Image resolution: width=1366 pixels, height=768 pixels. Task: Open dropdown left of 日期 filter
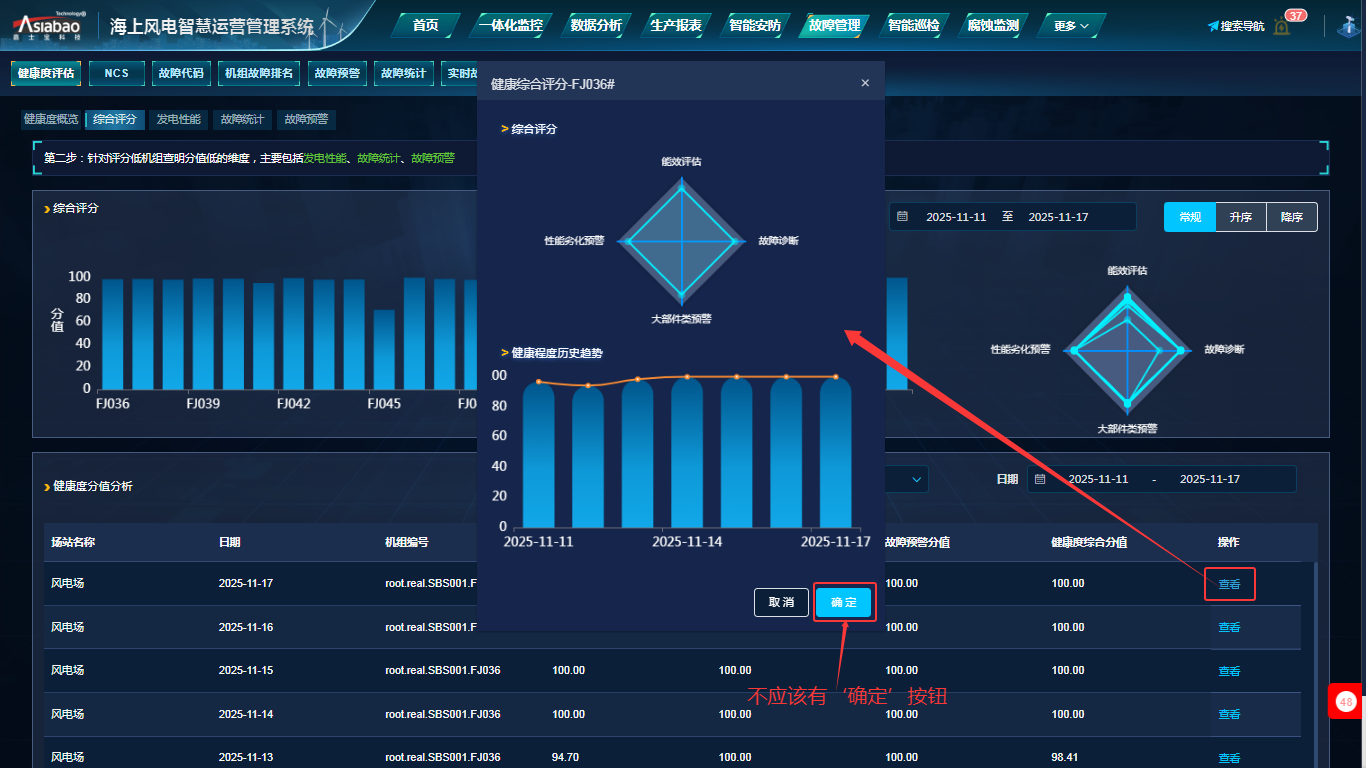click(x=916, y=479)
